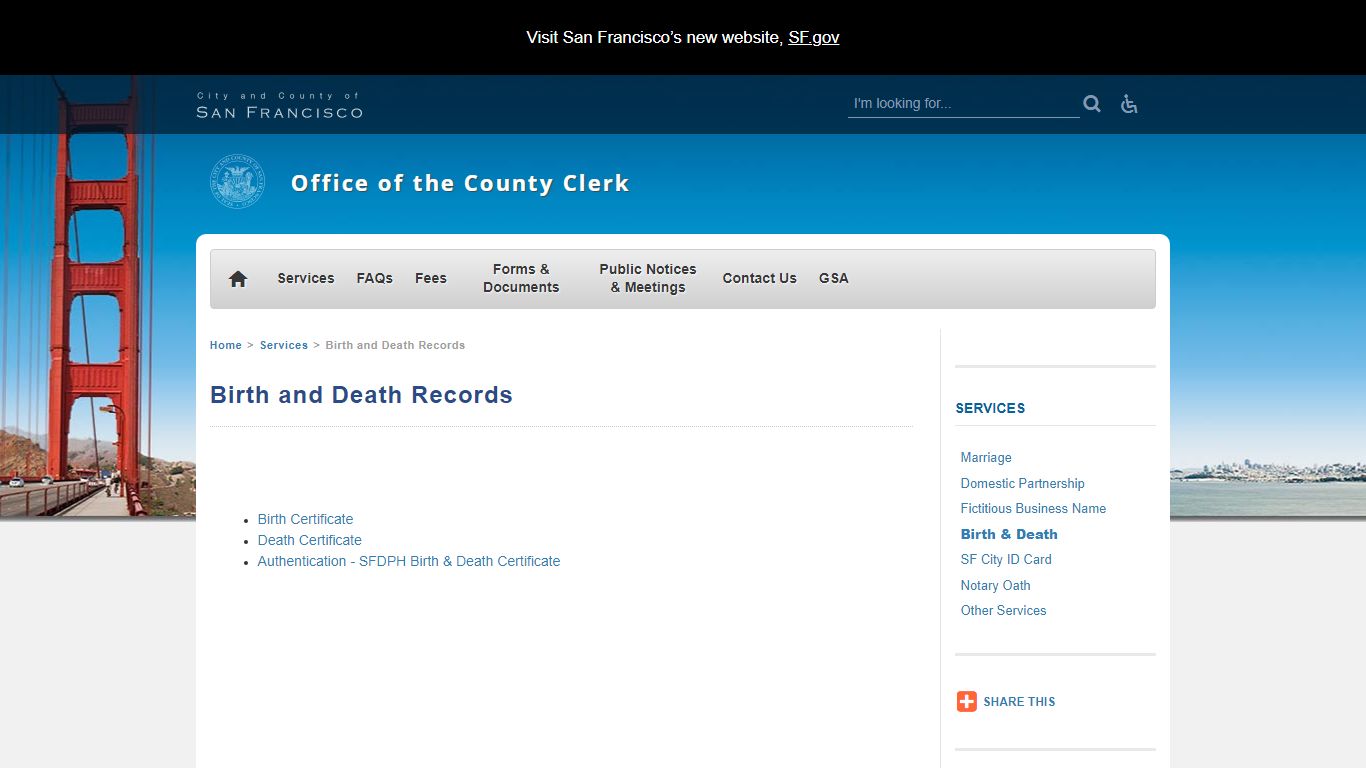
Task: Click the San Francisco city seal
Action: pos(238,182)
